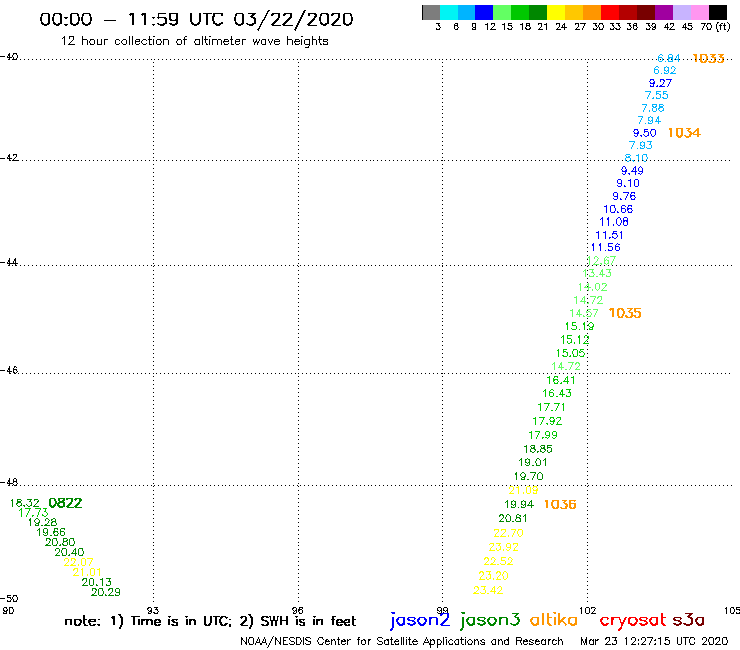
Task: Click the yellow swatch in the color scale
Action: [556, 12]
